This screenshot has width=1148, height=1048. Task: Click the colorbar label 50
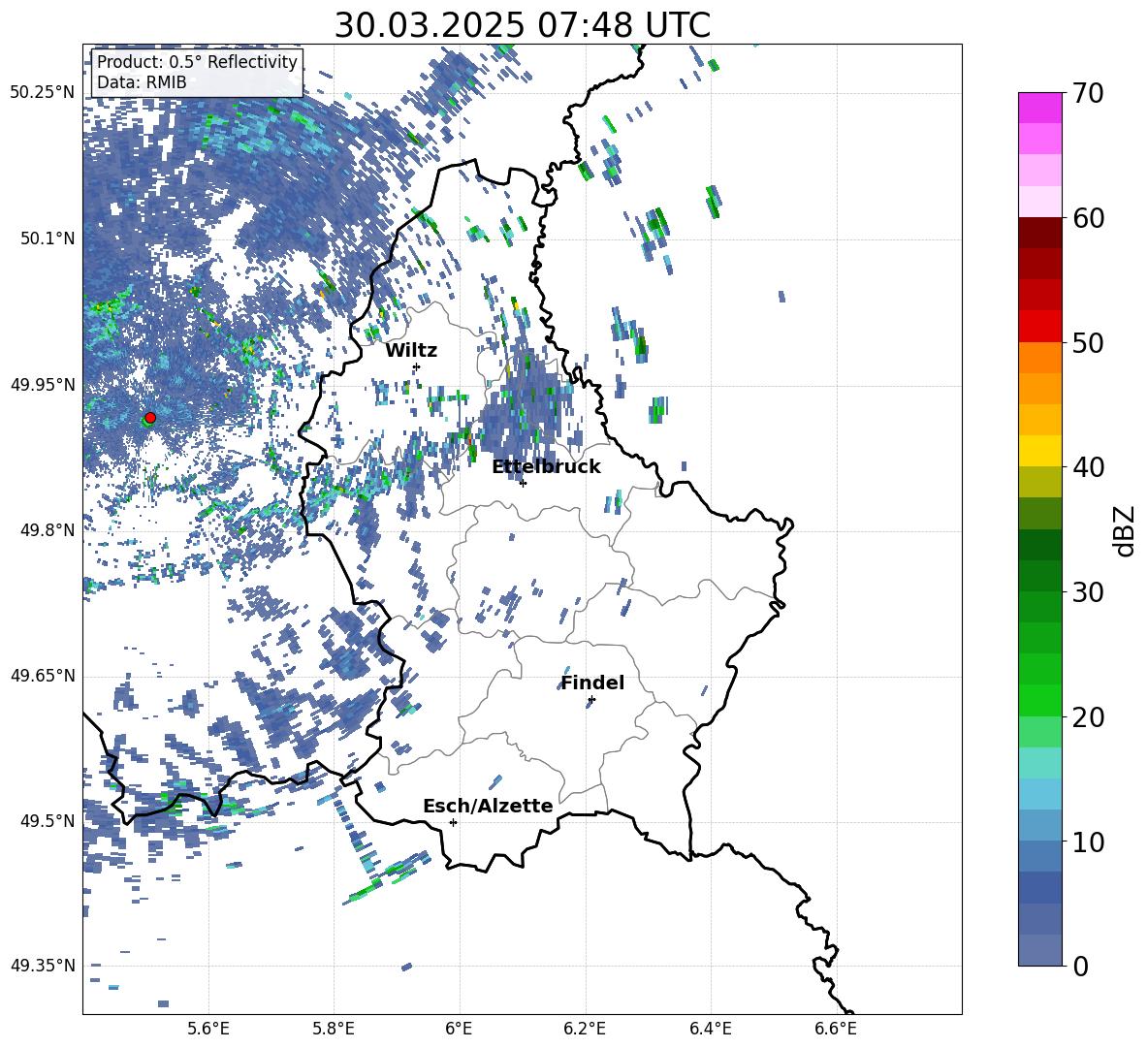1088,342
